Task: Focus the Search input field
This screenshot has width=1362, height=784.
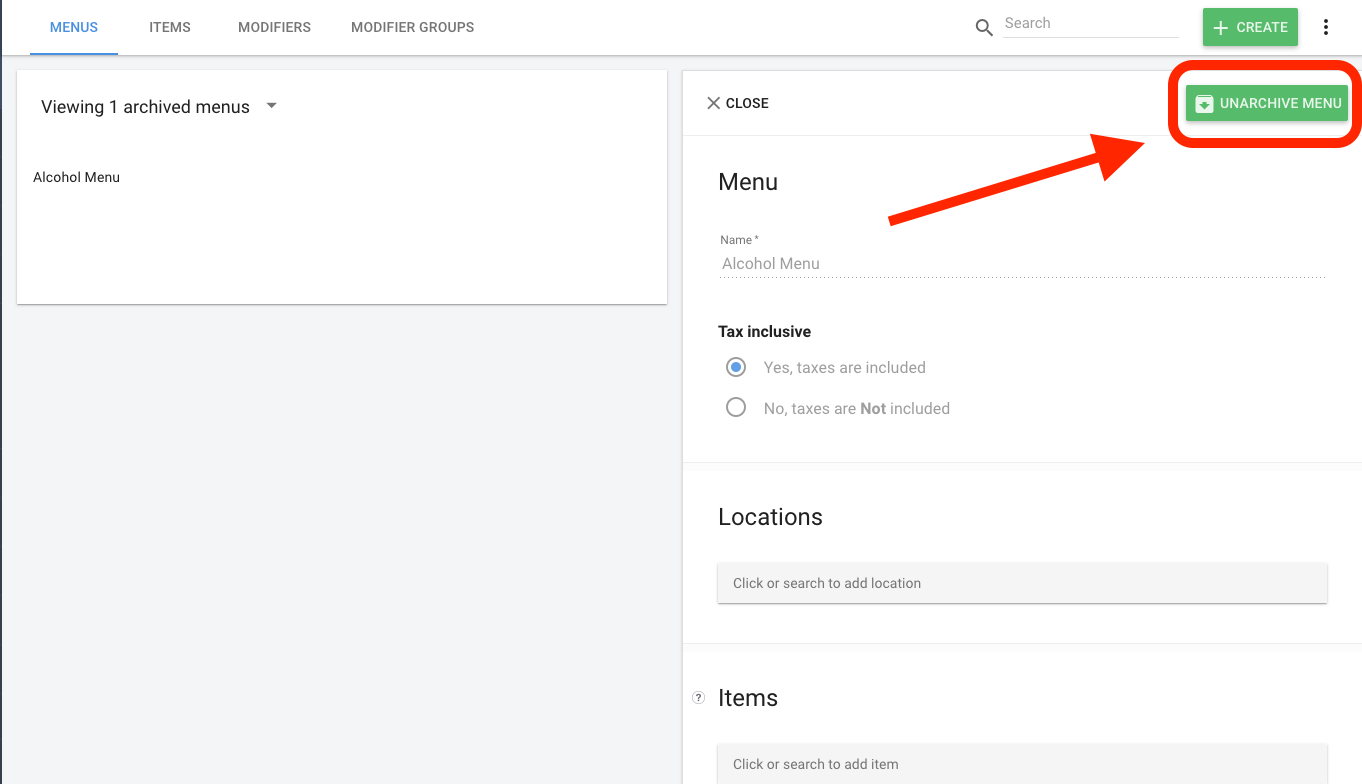Action: [1090, 24]
